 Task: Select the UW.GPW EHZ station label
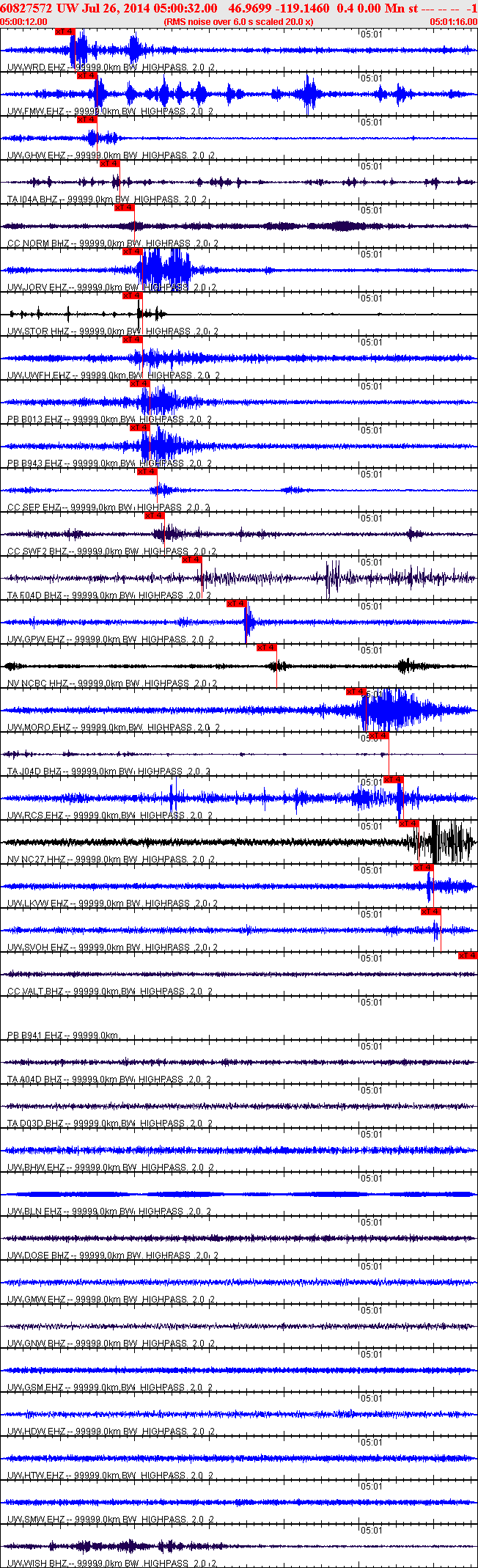point(110,639)
